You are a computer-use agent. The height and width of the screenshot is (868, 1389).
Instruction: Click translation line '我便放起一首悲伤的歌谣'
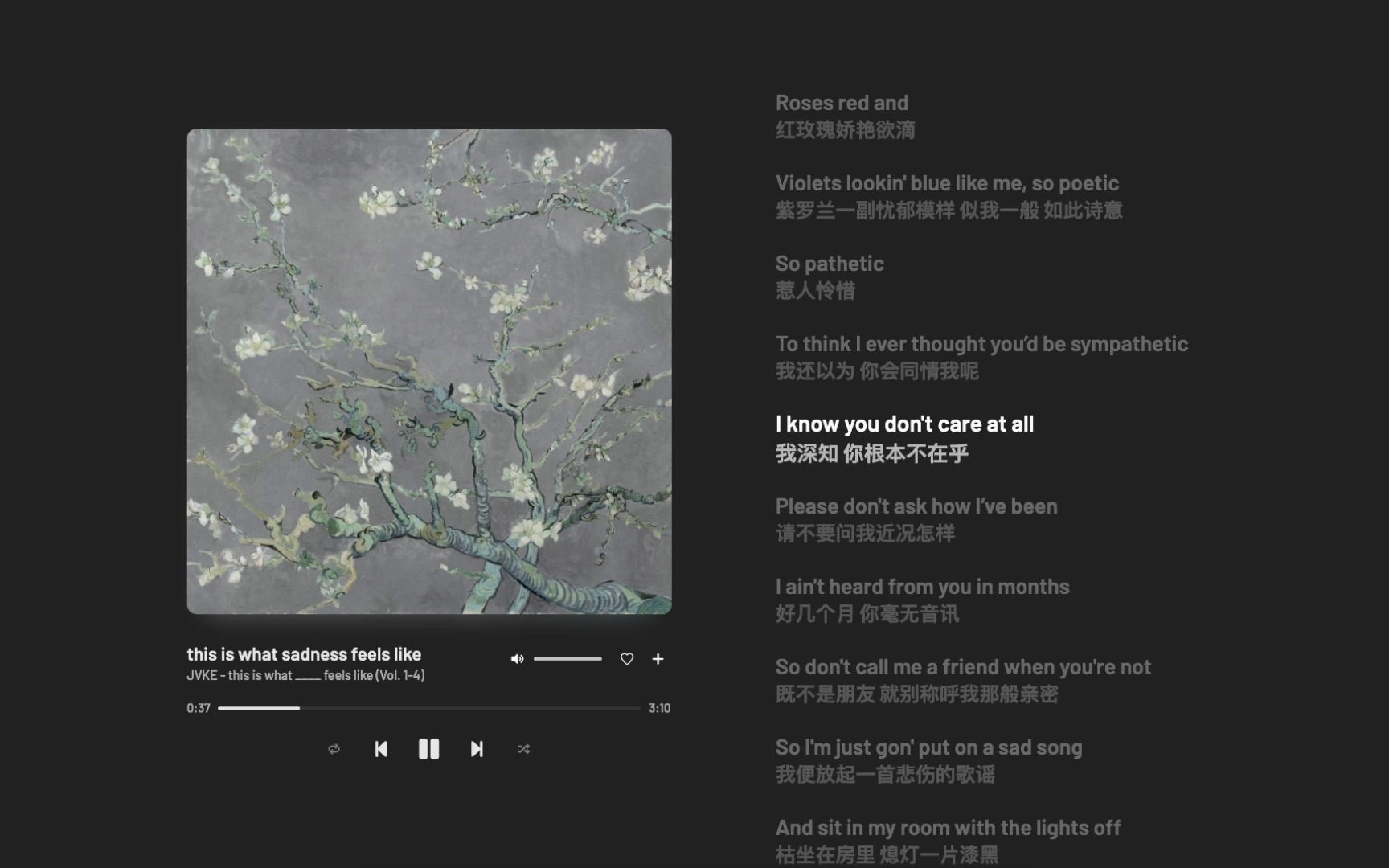coord(885,775)
